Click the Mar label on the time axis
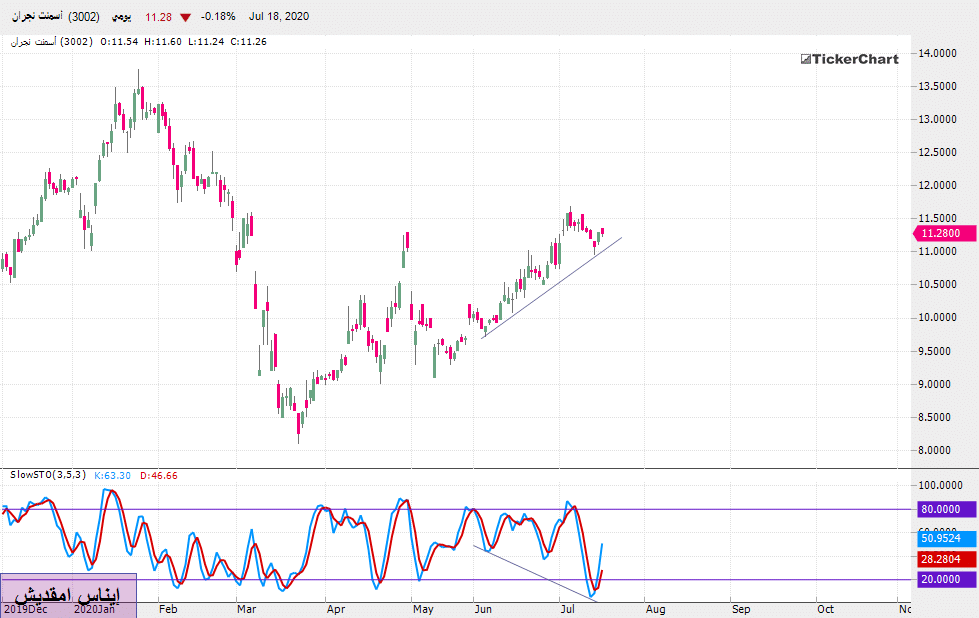 coord(247,608)
